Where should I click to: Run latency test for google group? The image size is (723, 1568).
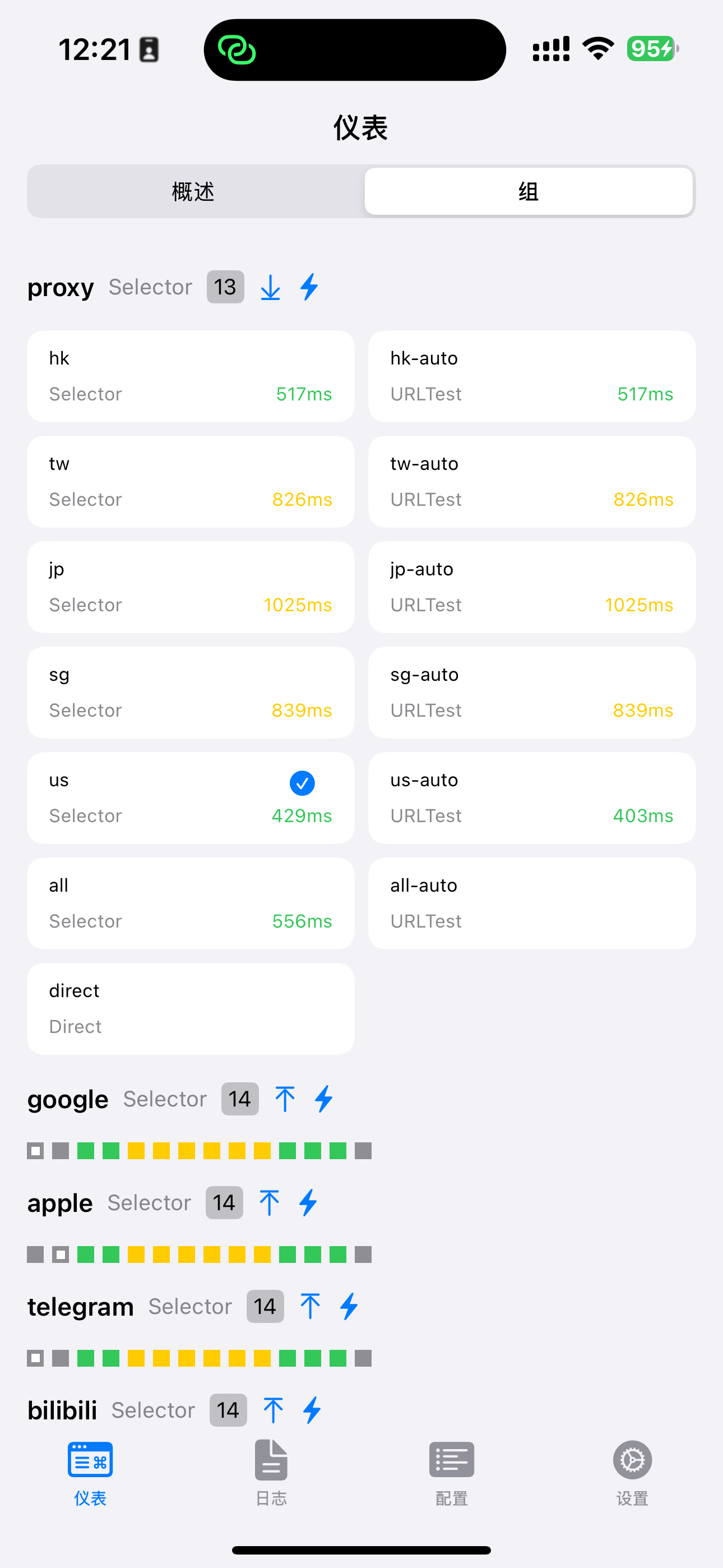coord(324,1099)
